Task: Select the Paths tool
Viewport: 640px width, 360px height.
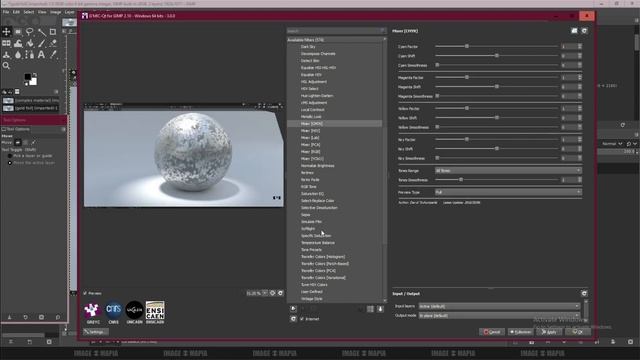Action: (29, 54)
